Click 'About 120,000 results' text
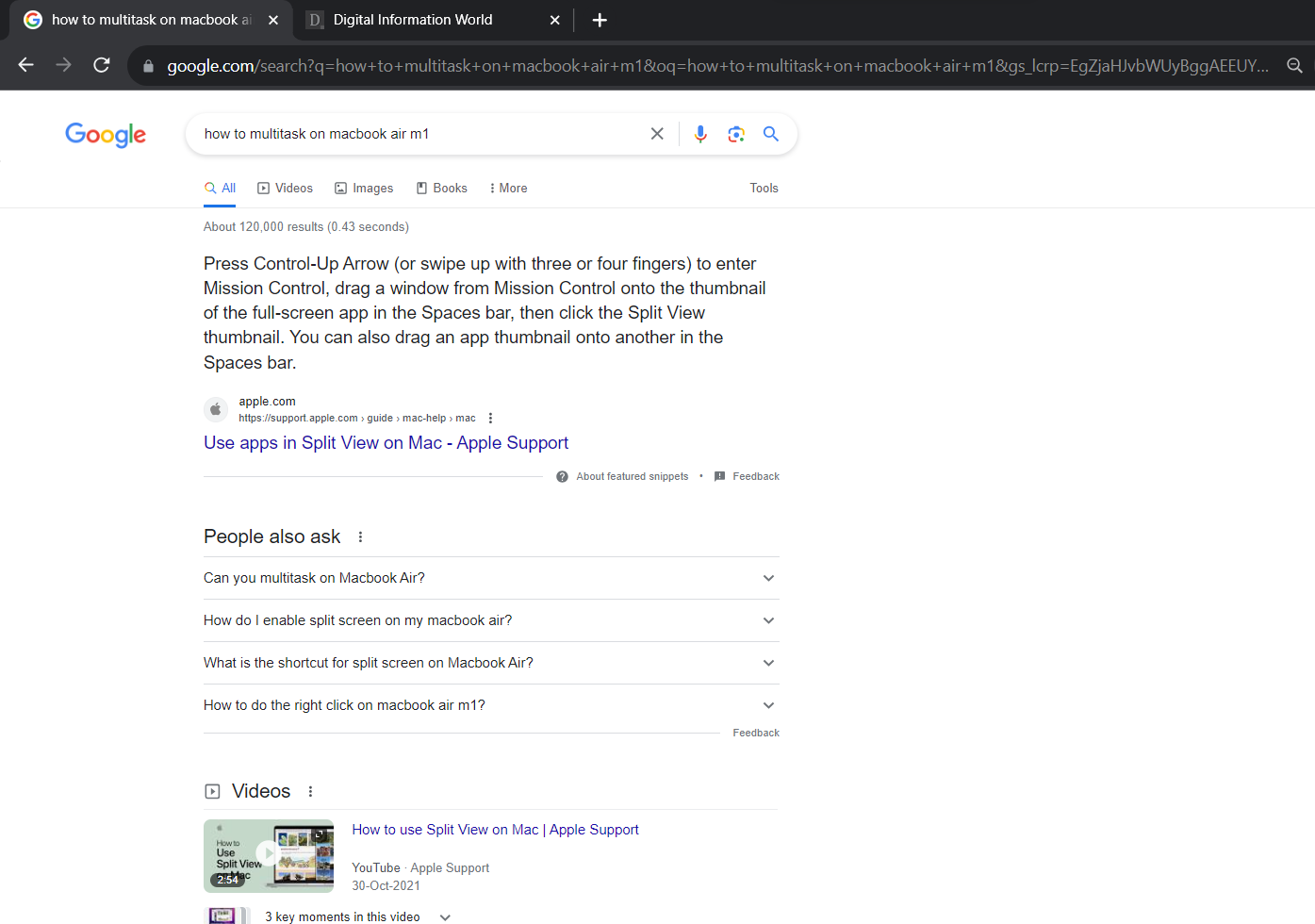 click(306, 227)
